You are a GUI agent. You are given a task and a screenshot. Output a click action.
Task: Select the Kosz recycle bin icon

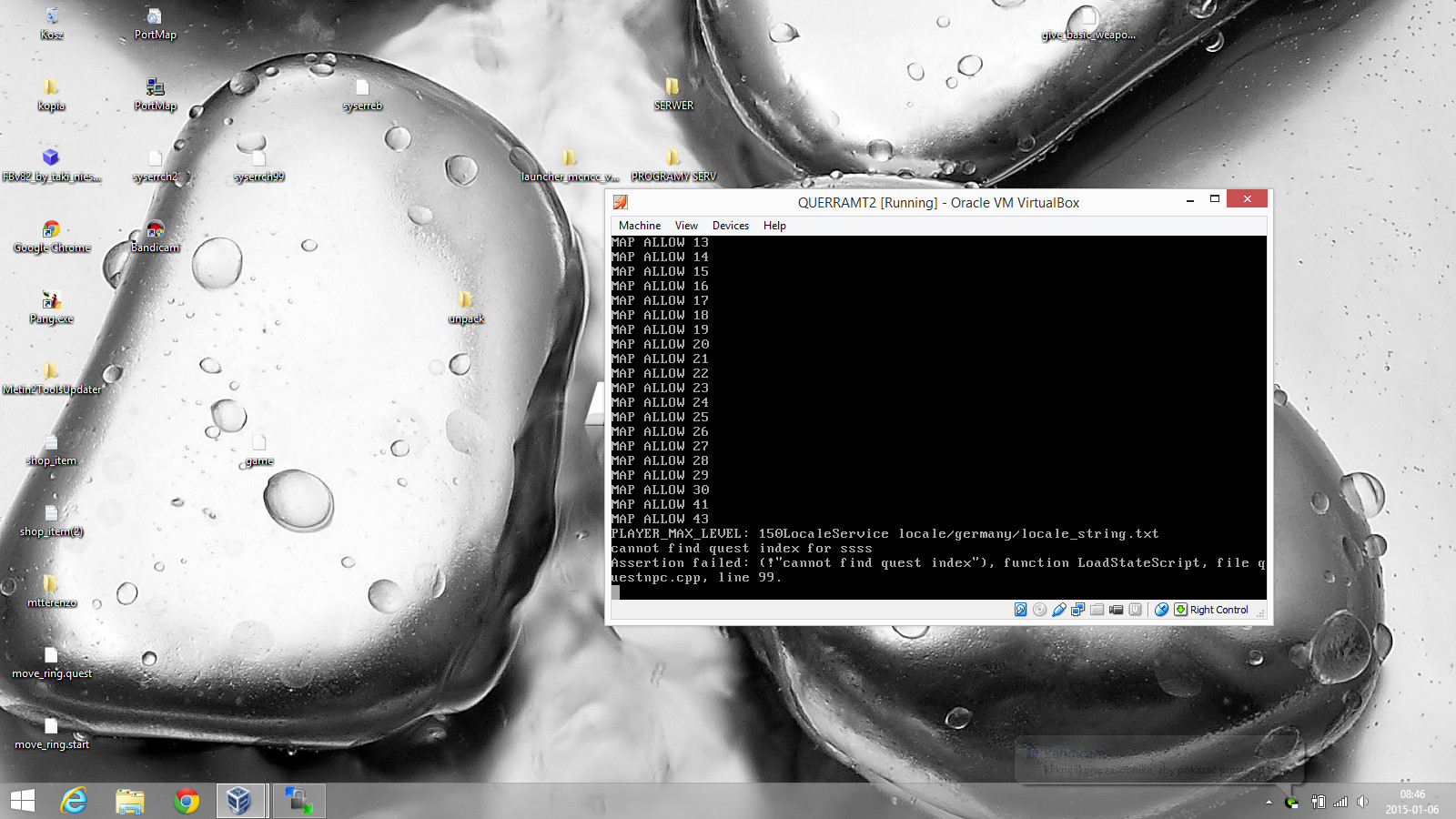click(x=52, y=24)
